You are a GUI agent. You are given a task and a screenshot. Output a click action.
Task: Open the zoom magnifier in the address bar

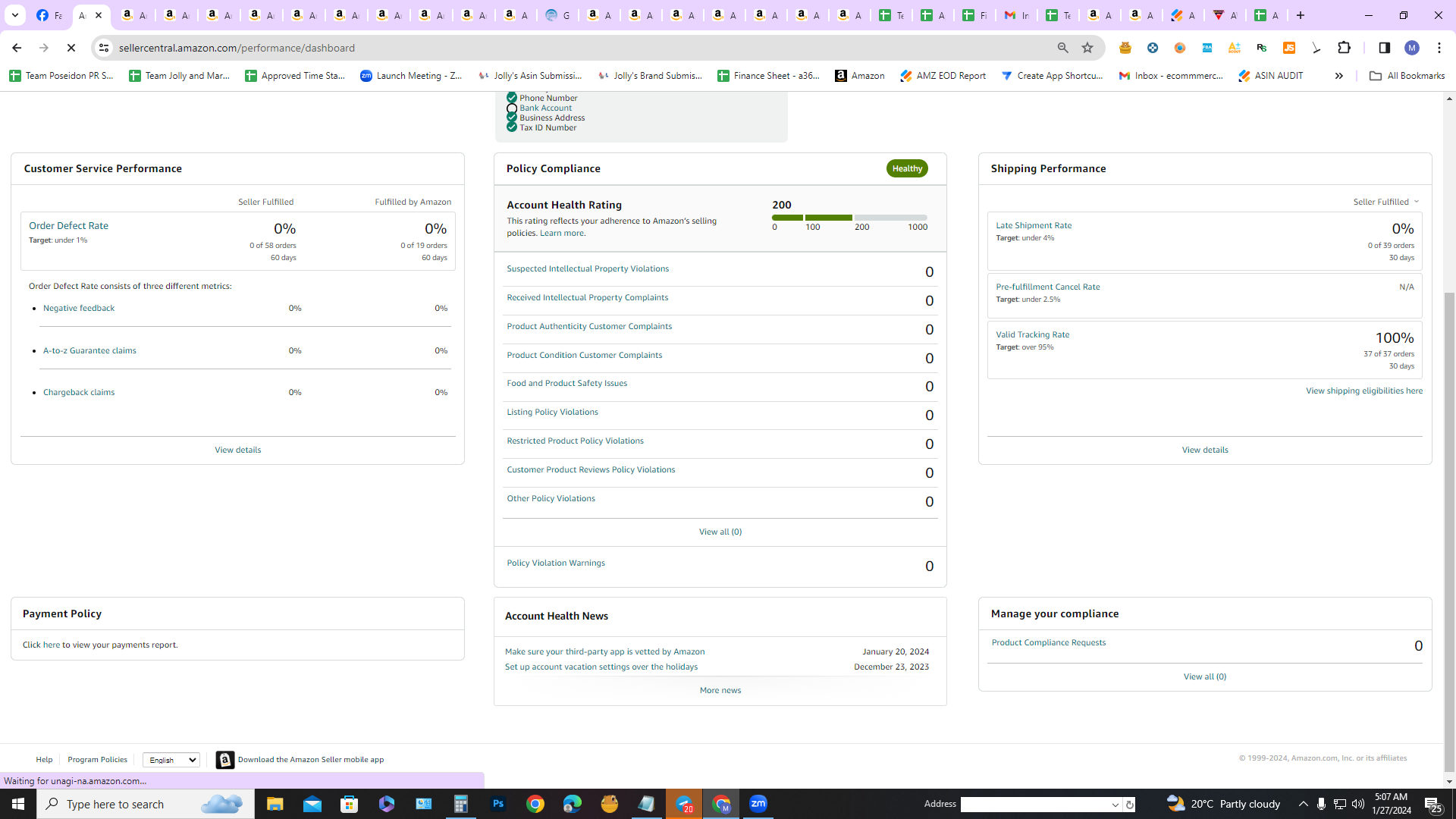point(1063,48)
